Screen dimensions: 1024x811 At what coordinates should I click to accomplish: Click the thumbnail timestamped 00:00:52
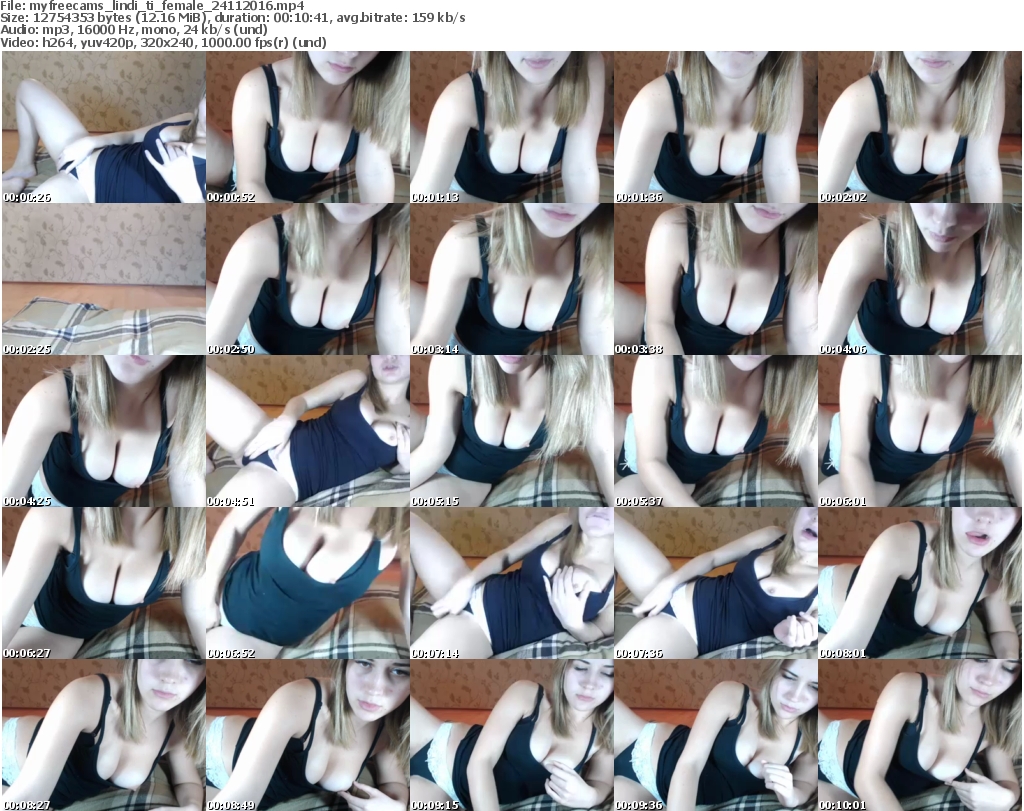click(x=307, y=127)
